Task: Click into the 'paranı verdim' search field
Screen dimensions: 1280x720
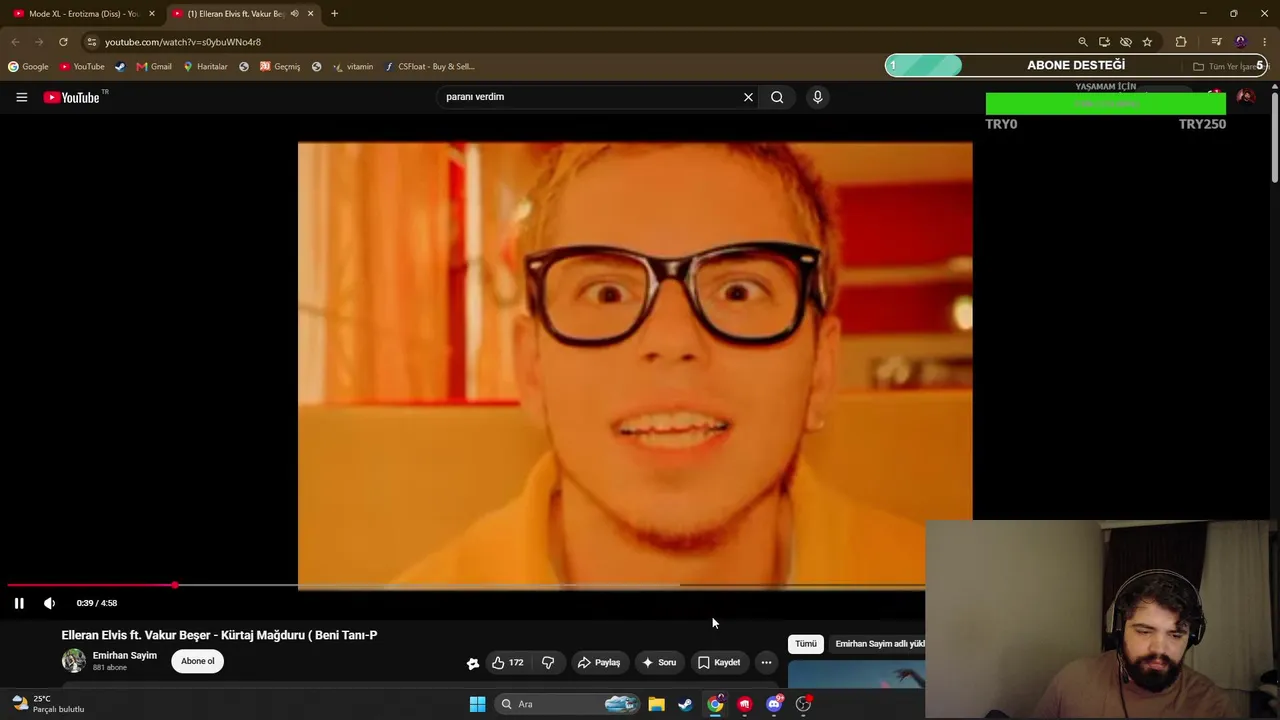Action: (590, 97)
